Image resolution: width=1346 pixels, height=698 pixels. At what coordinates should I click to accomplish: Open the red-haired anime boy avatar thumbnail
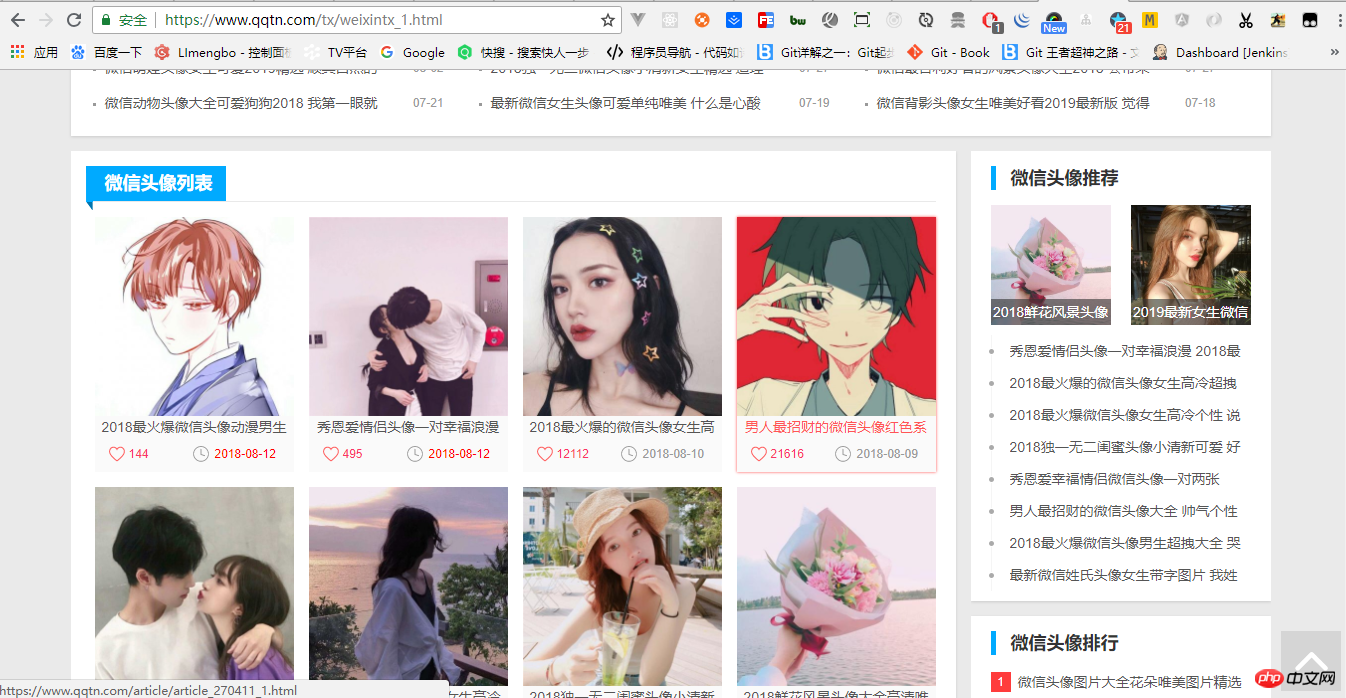pos(194,317)
